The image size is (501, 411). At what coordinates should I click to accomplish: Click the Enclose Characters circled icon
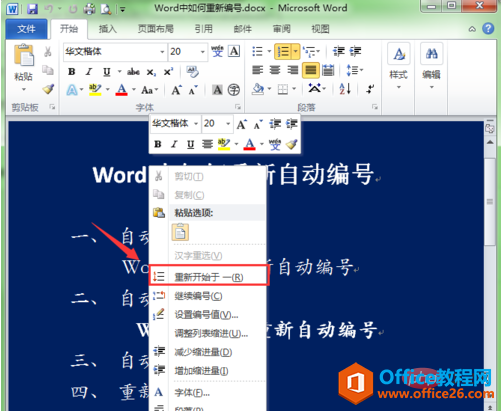pos(234,90)
